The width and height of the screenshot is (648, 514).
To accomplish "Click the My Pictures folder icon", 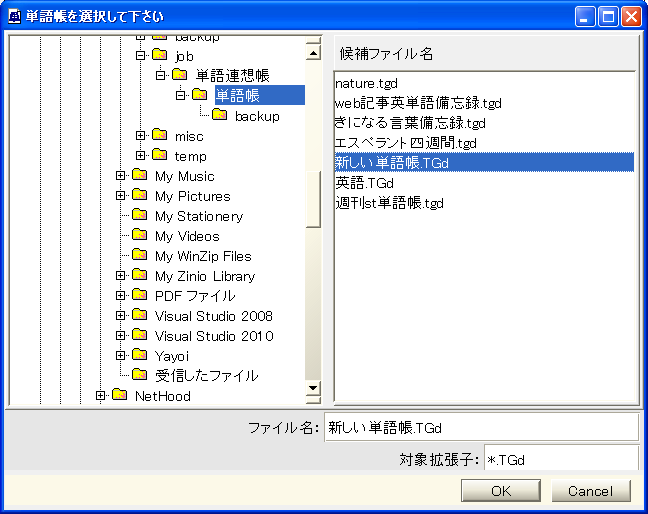I will pos(140,194).
